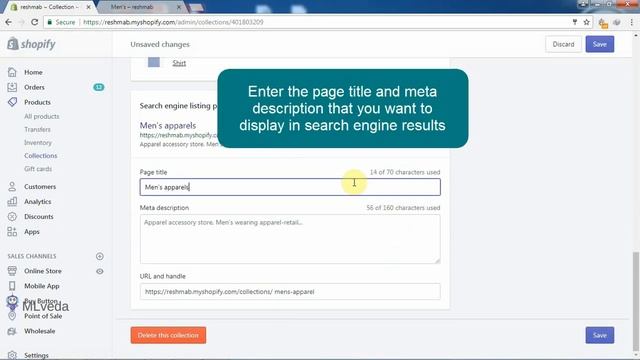Close the Men's – reshmab tab
The height and width of the screenshot is (360, 640).
179,7
